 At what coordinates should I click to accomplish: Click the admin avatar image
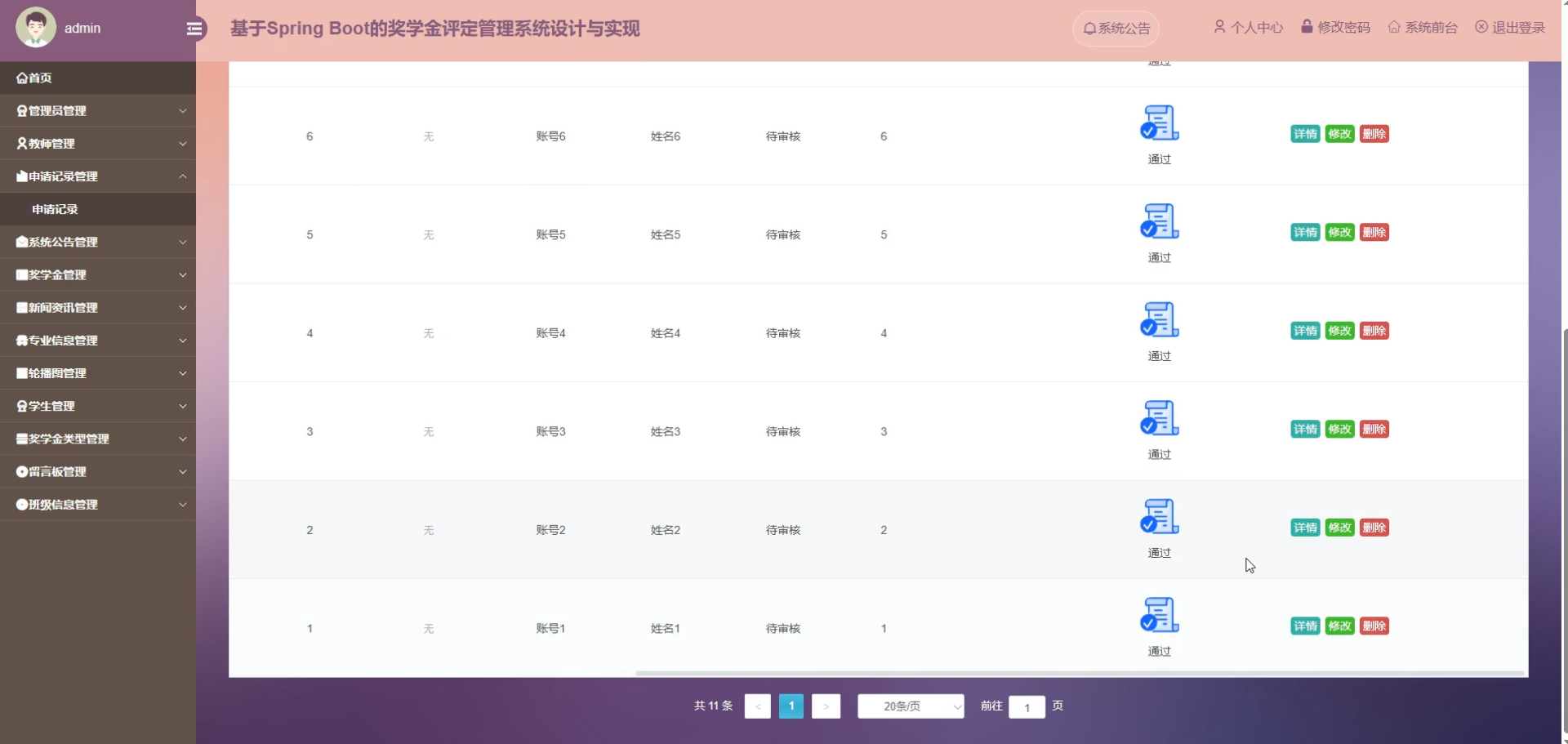click(x=35, y=27)
